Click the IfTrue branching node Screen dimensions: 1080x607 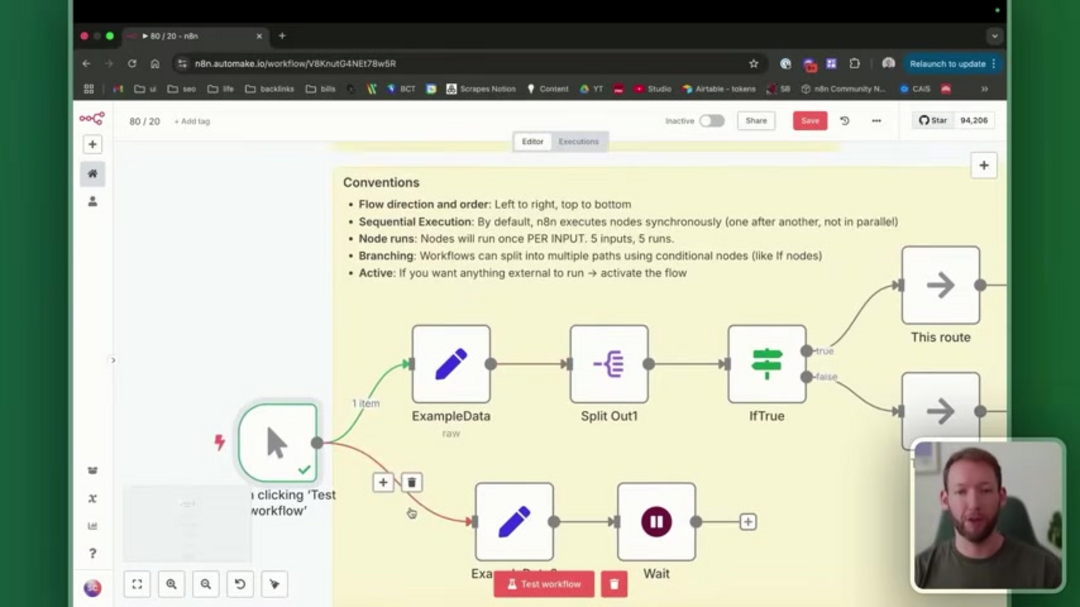[x=767, y=364]
